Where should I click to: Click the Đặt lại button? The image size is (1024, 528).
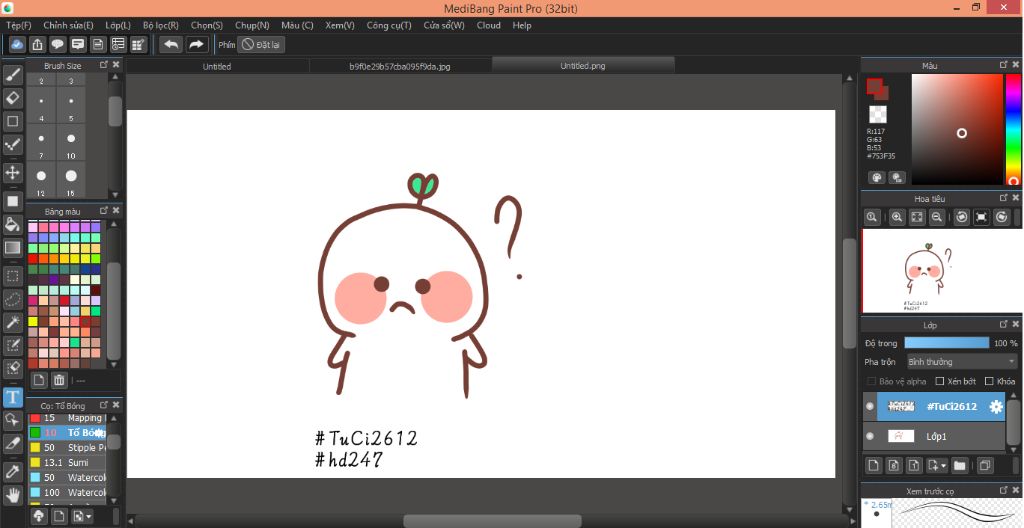(x=261, y=44)
